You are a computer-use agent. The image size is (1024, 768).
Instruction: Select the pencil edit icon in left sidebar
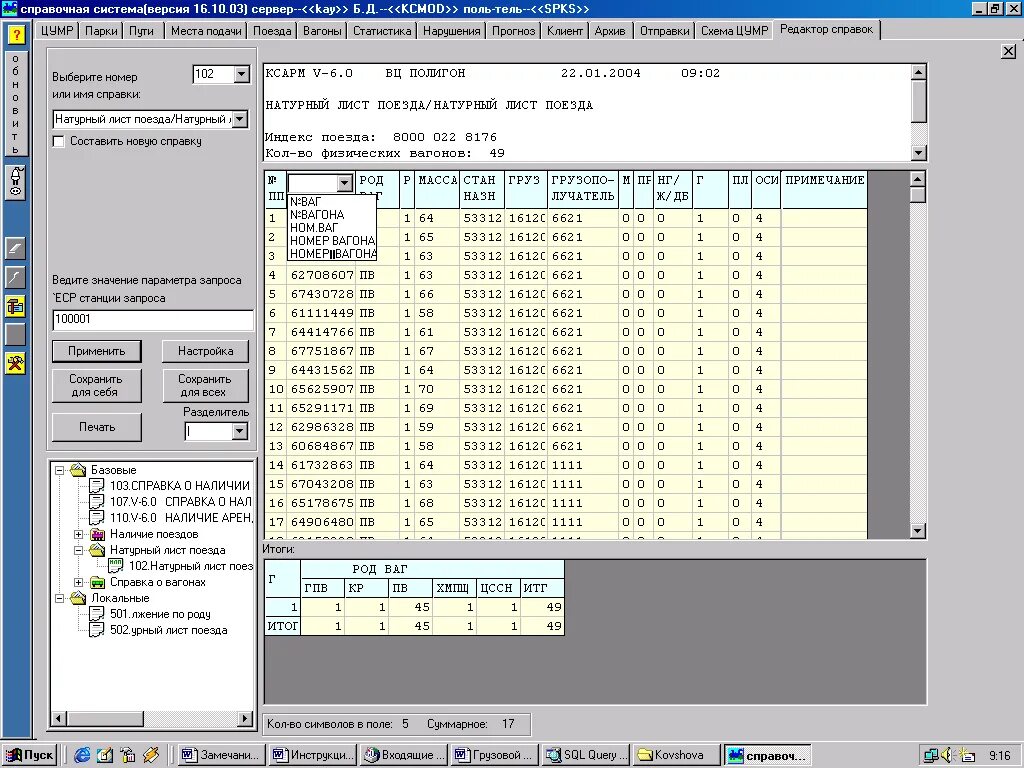coord(16,248)
